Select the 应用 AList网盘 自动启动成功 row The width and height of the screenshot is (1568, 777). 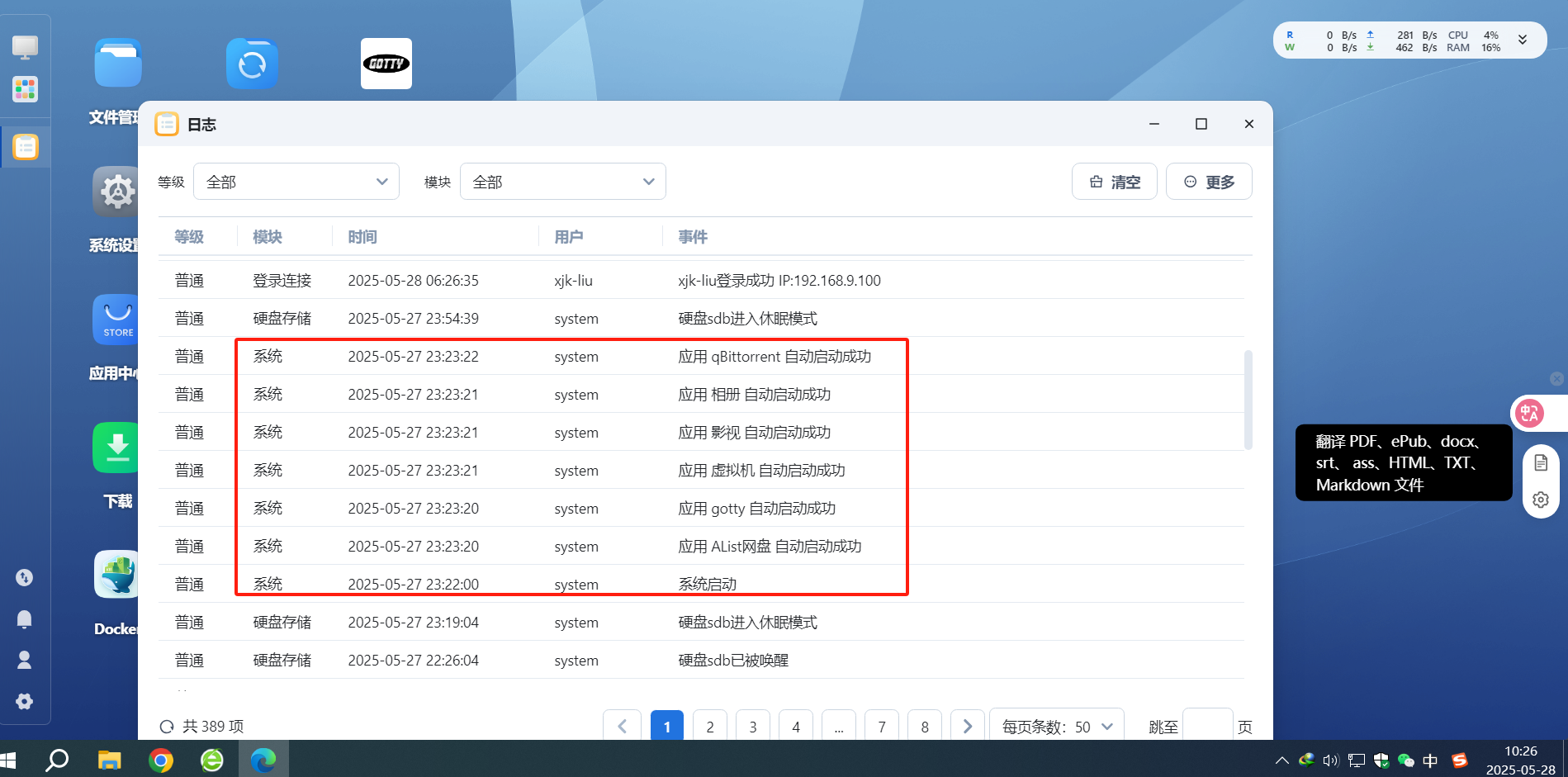tap(702, 546)
